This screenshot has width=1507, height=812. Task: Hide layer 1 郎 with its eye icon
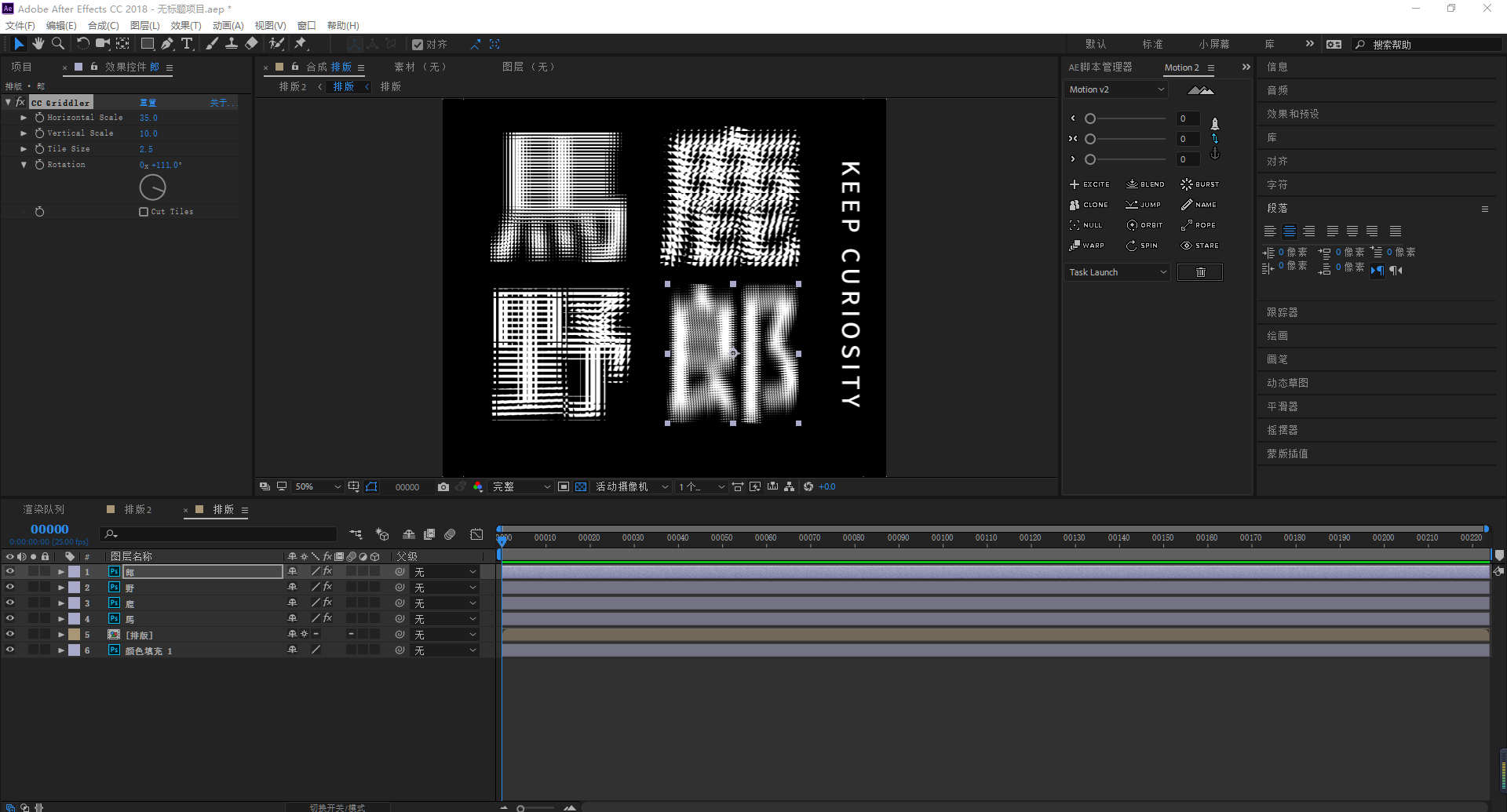pyautogui.click(x=10, y=572)
